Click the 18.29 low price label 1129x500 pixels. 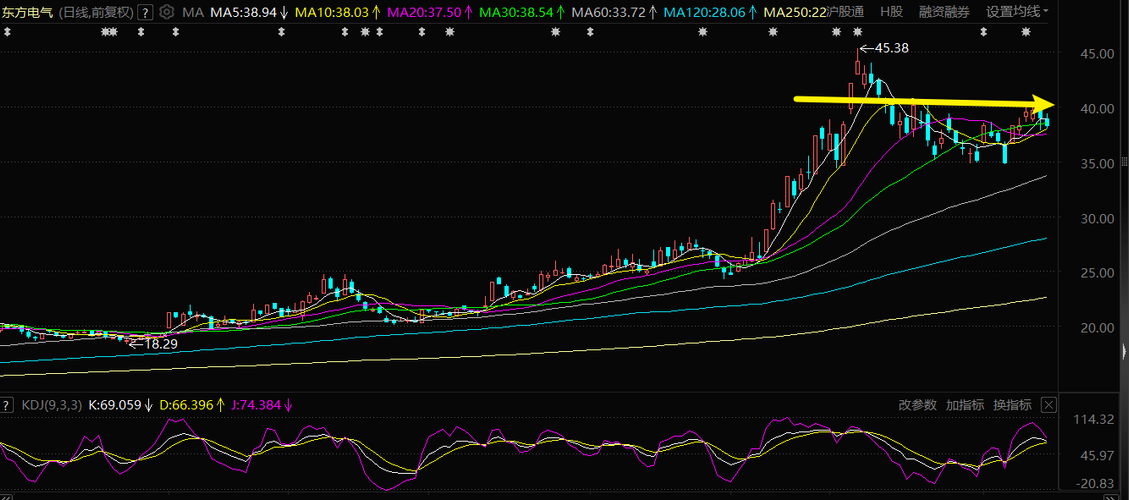coord(161,344)
